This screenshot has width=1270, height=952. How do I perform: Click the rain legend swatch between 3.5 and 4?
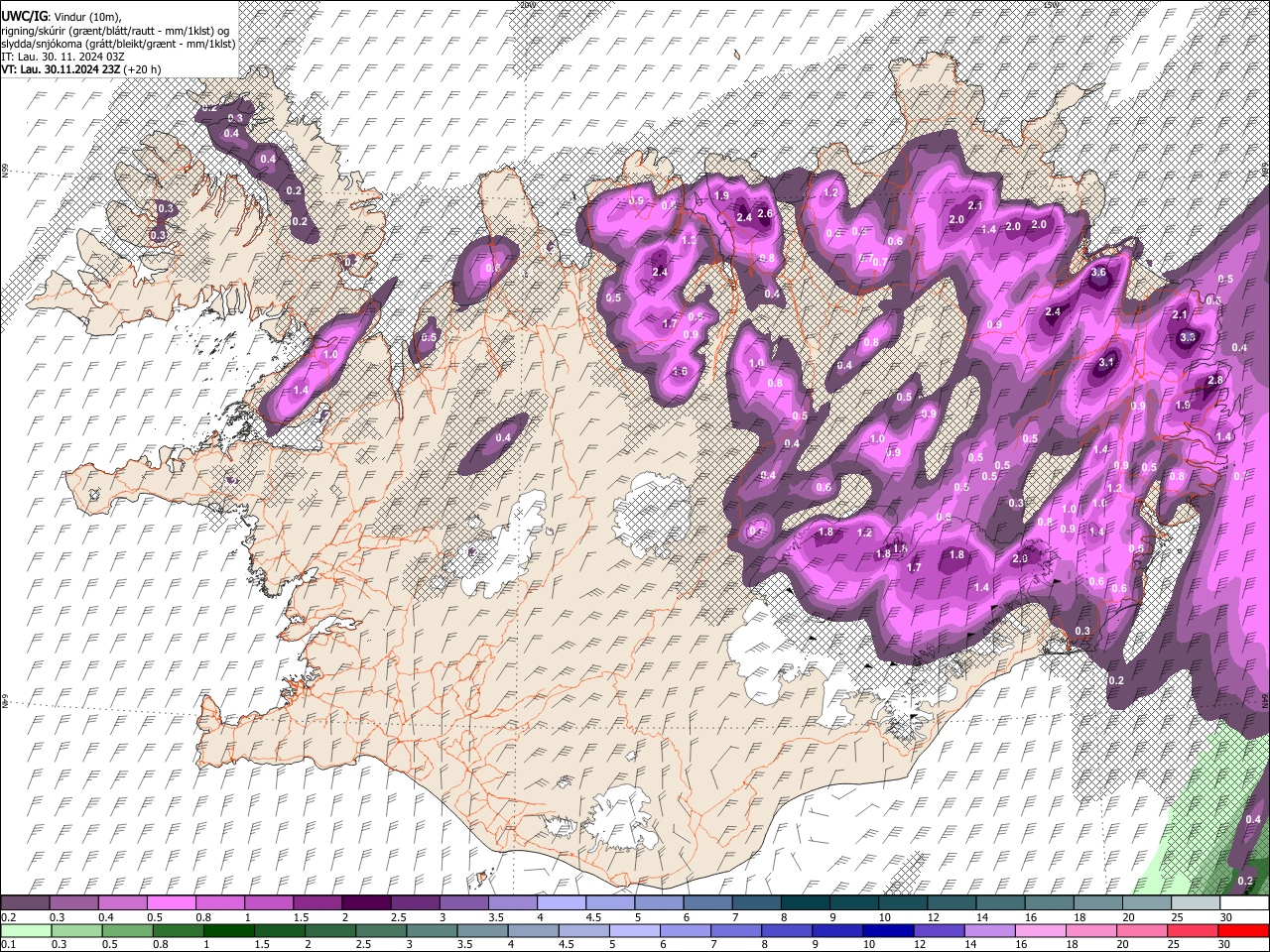tap(482, 930)
